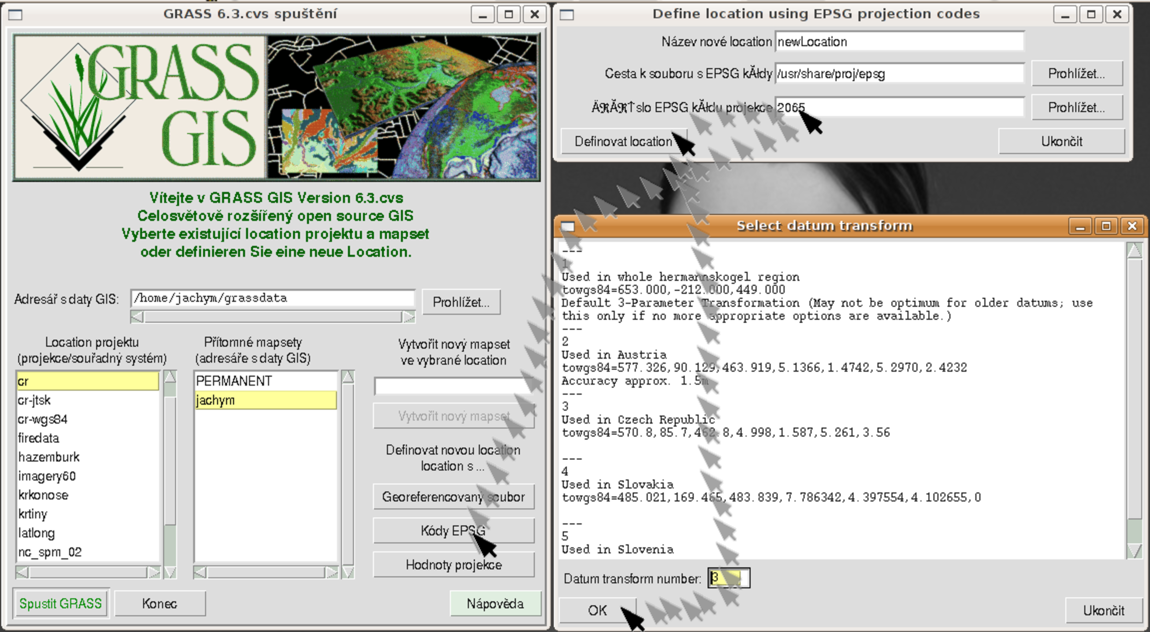Click location list scroll up arrow
Viewport: 1150px width, 632px height.
click(x=170, y=377)
